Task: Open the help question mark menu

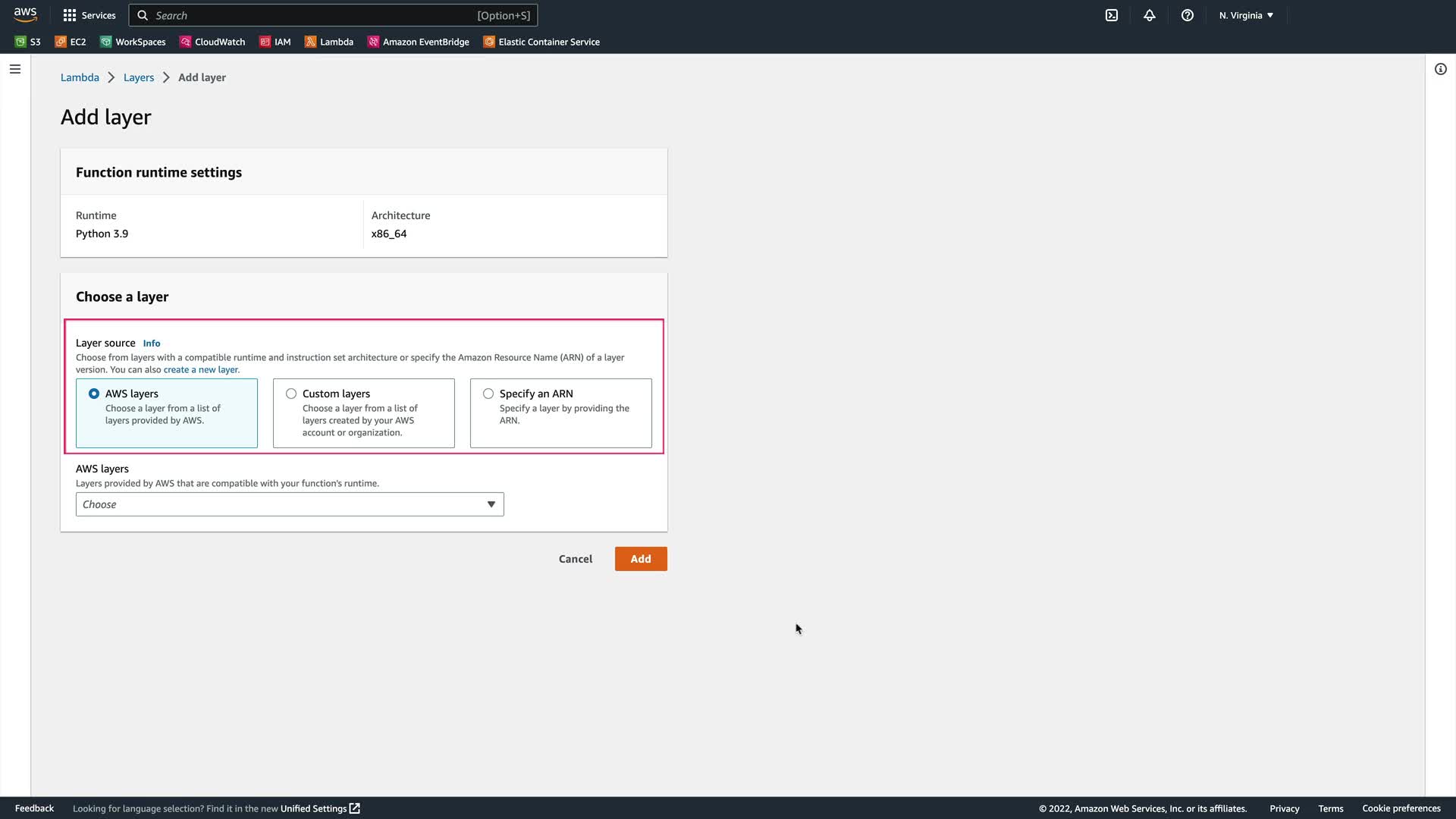Action: (x=1188, y=15)
